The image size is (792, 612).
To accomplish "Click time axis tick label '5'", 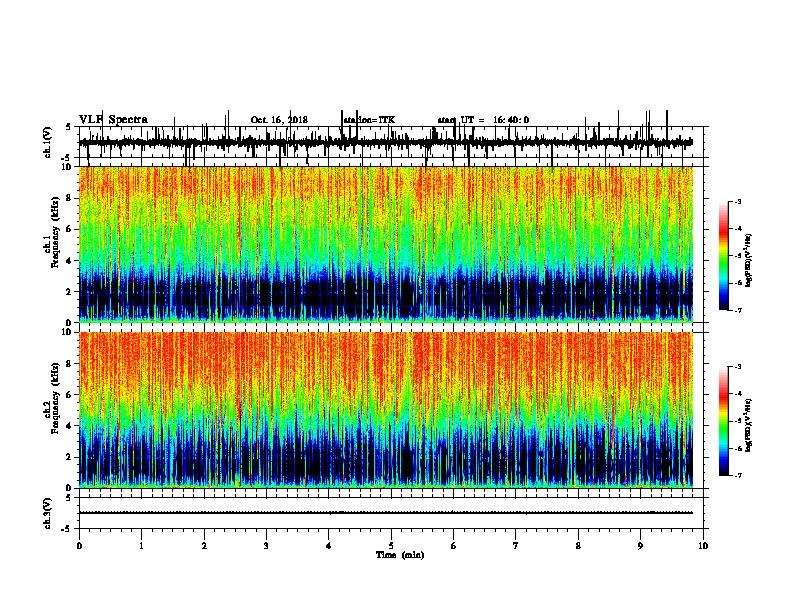I will click(391, 546).
